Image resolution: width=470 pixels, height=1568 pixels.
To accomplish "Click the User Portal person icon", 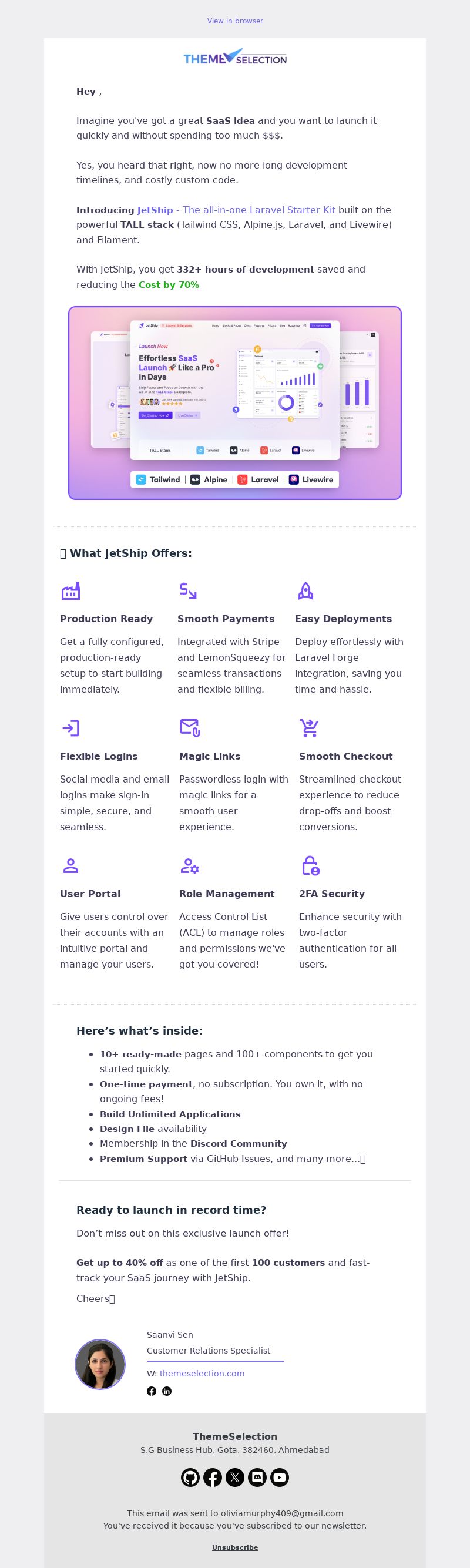I will (70, 865).
